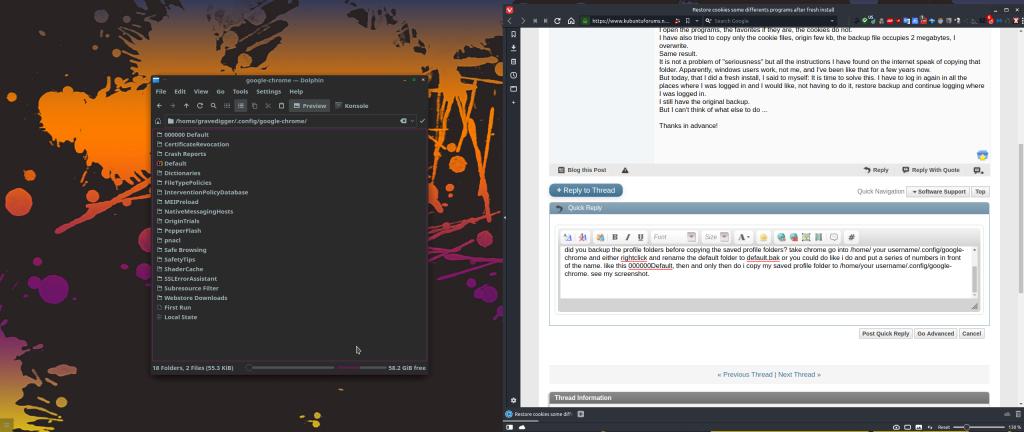
Task: Click the smiley insert icon in editor toolbar
Action: click(763, 237)
